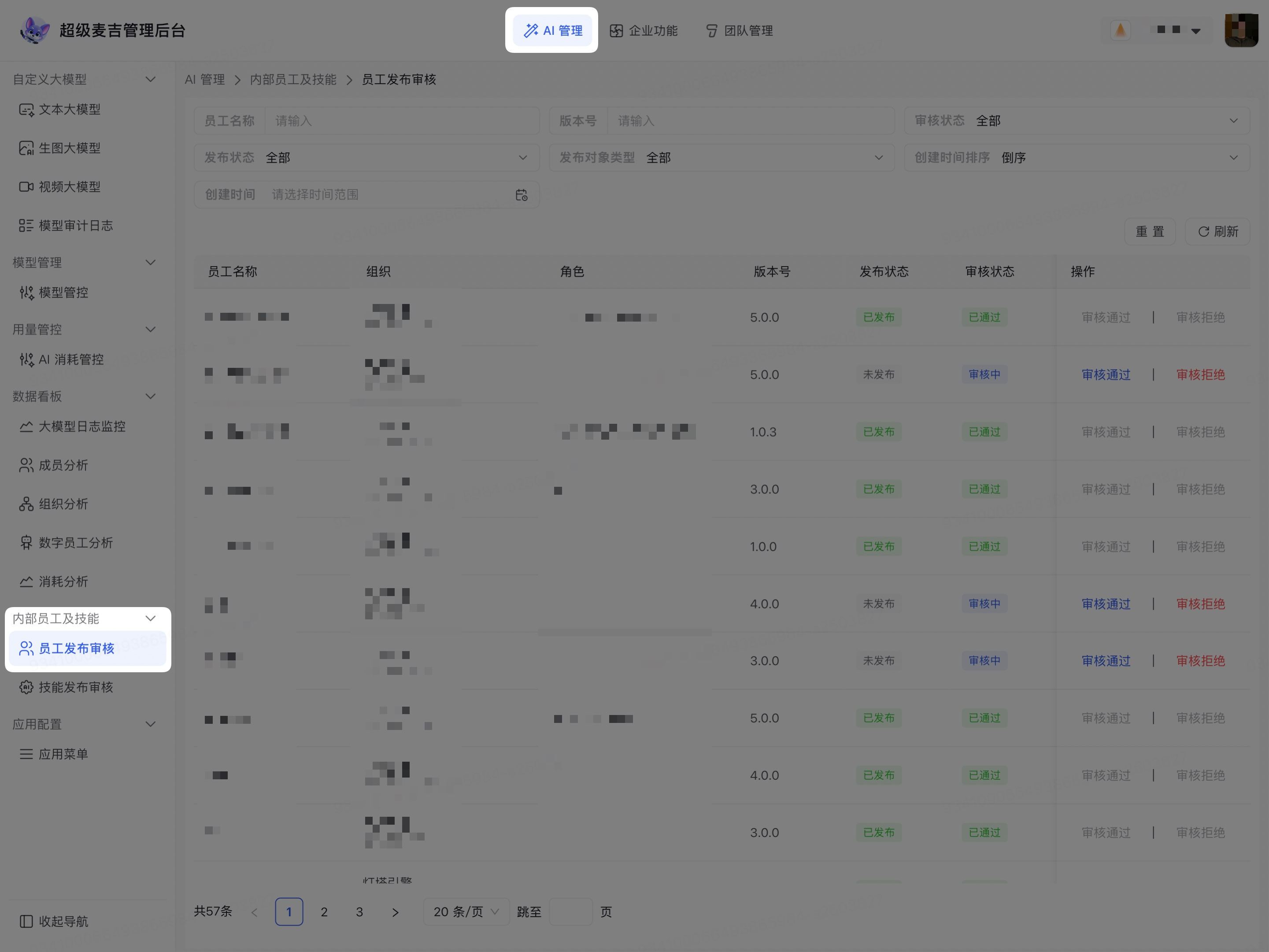
Task: Click the calendar icon in 创建时间 field
Action: (522, 195)
